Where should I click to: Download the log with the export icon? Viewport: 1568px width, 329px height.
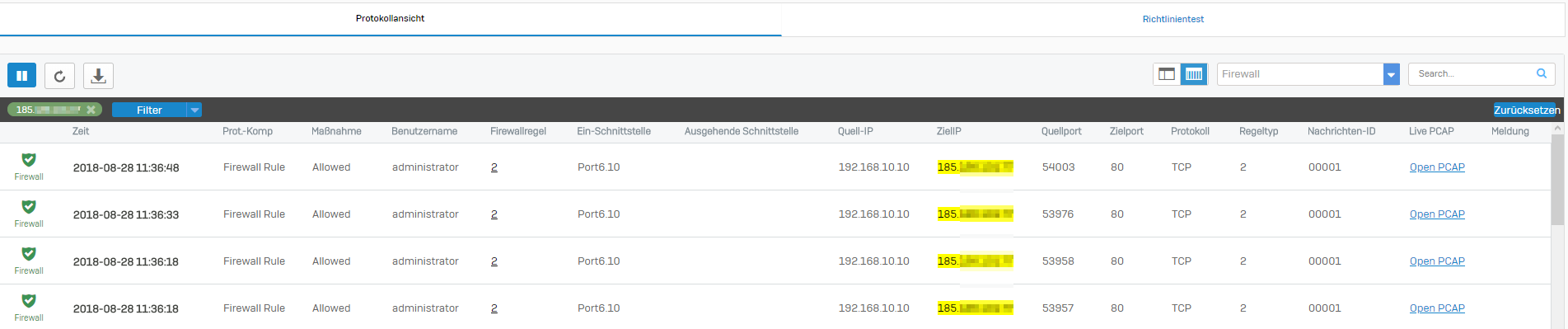[x=98, y=75]
